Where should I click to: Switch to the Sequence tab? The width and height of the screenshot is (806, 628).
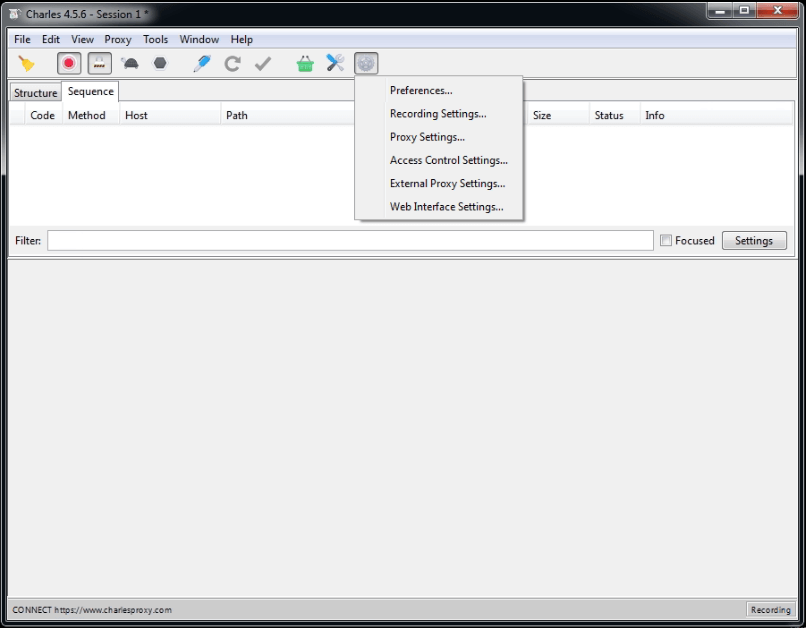click(90, 91)
